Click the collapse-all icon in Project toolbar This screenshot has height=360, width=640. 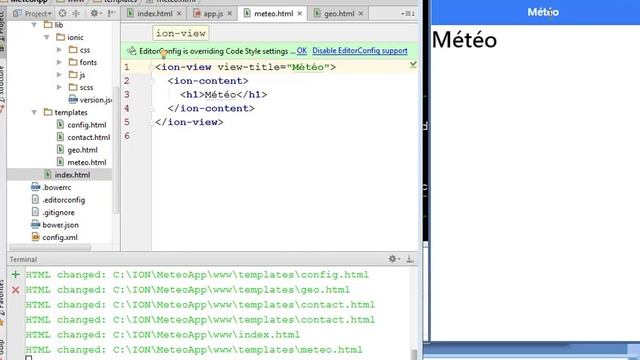tap(76, 13)
